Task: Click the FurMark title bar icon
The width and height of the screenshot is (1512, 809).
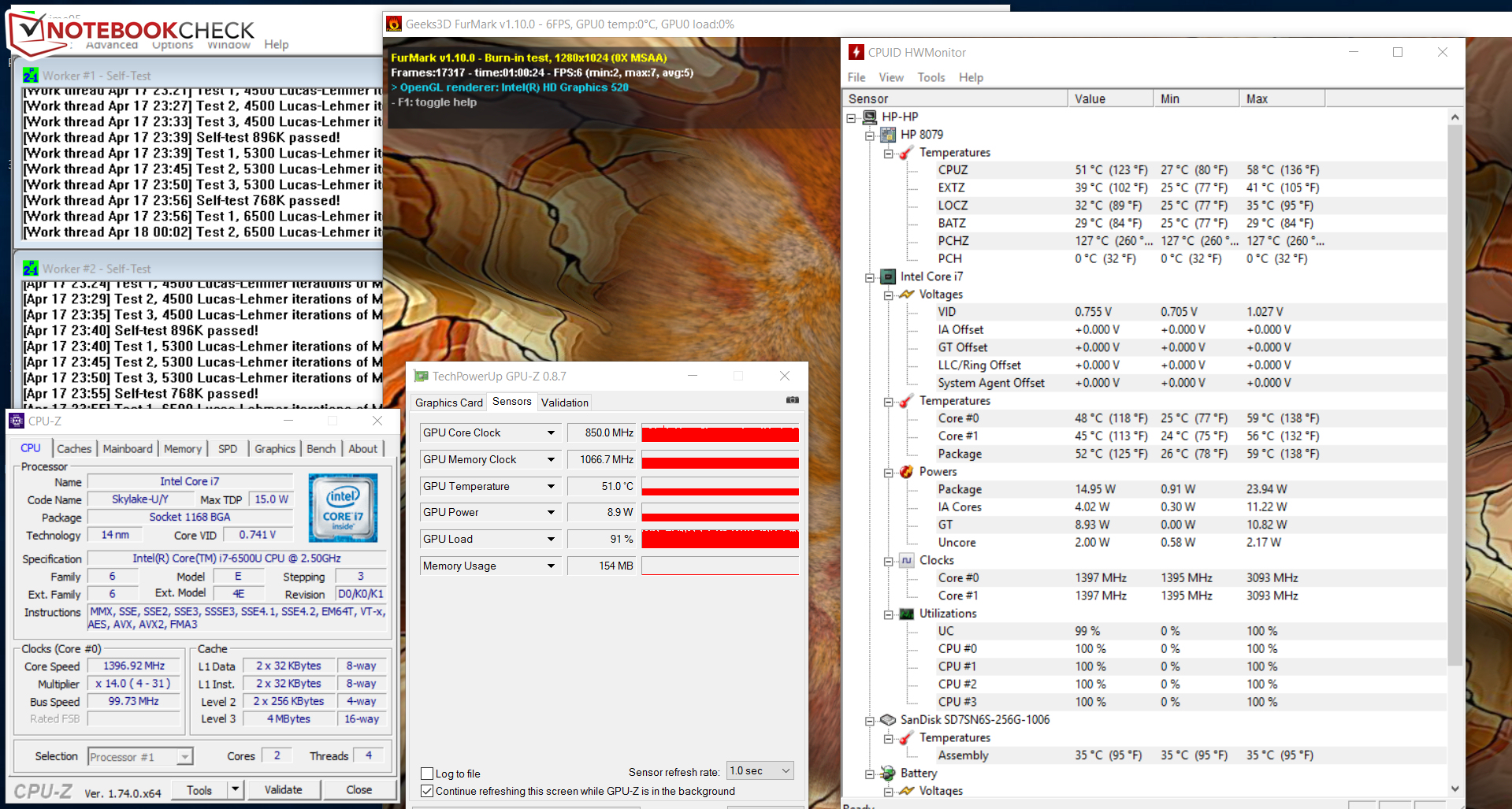Action: (394, 24)
